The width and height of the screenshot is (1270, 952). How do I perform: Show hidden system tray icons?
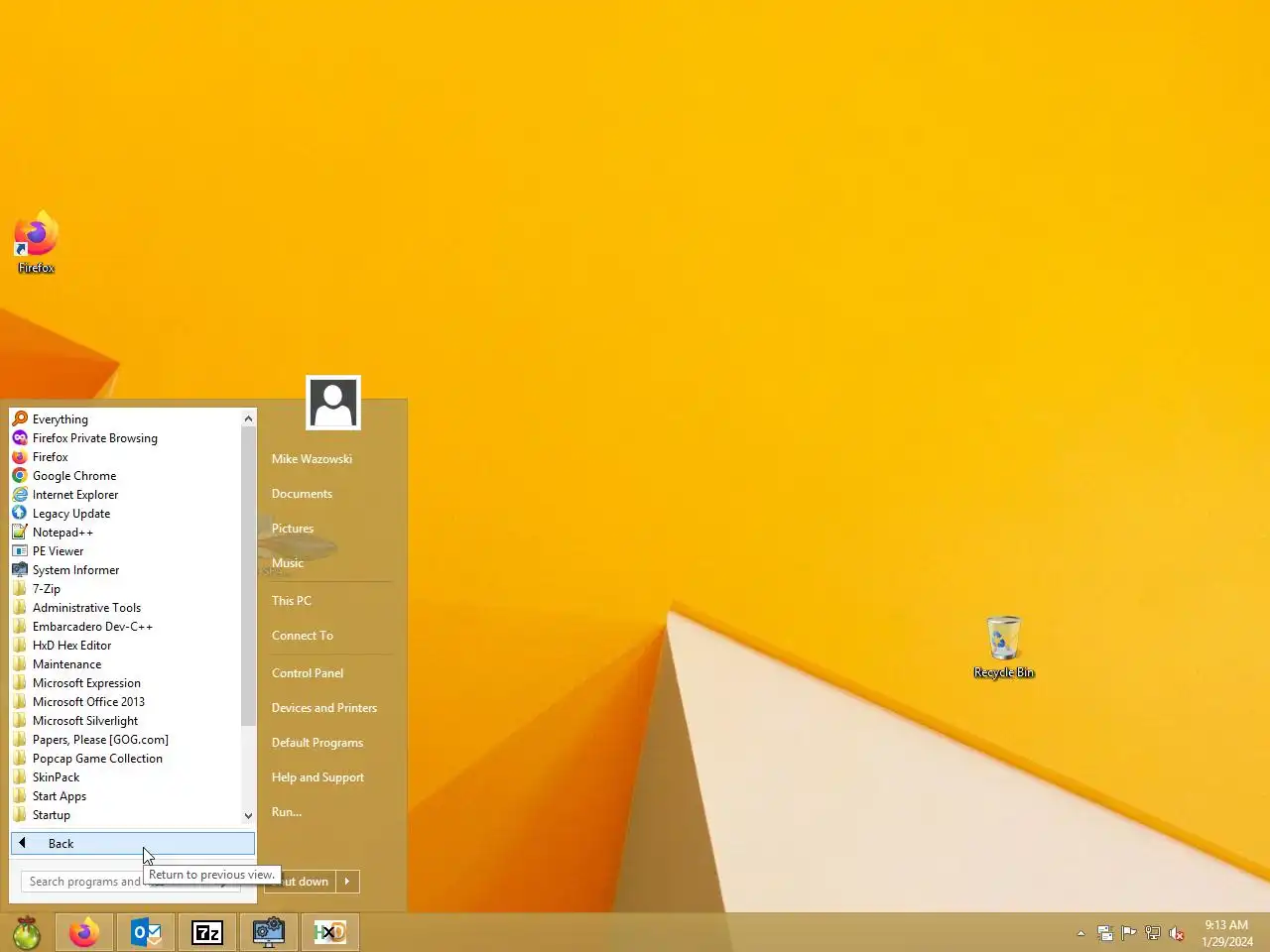coord(1080,933)
